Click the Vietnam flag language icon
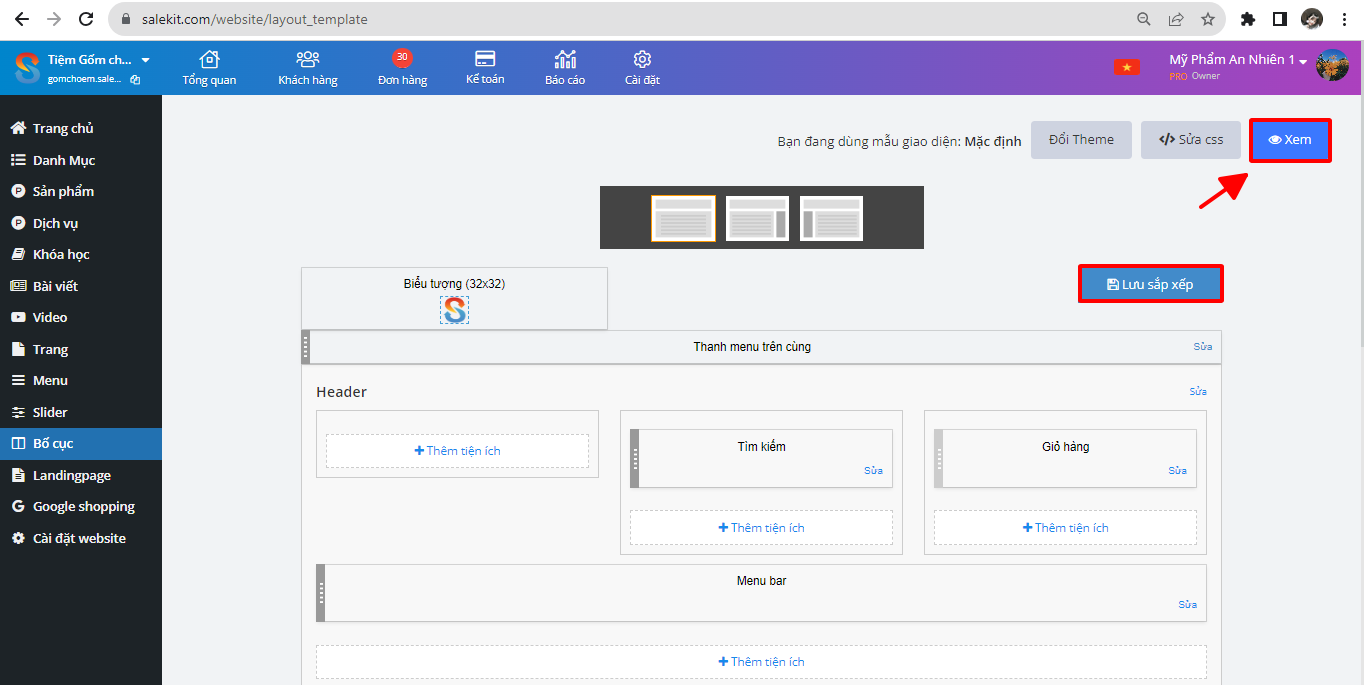1364x685 pixels. (1127, 67)
